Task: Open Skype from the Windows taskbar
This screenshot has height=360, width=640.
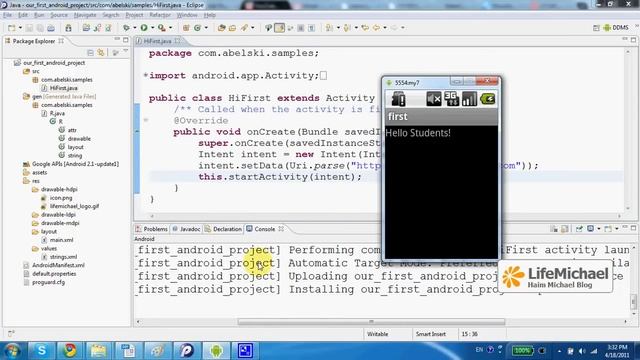Action: tap(42, 351)
